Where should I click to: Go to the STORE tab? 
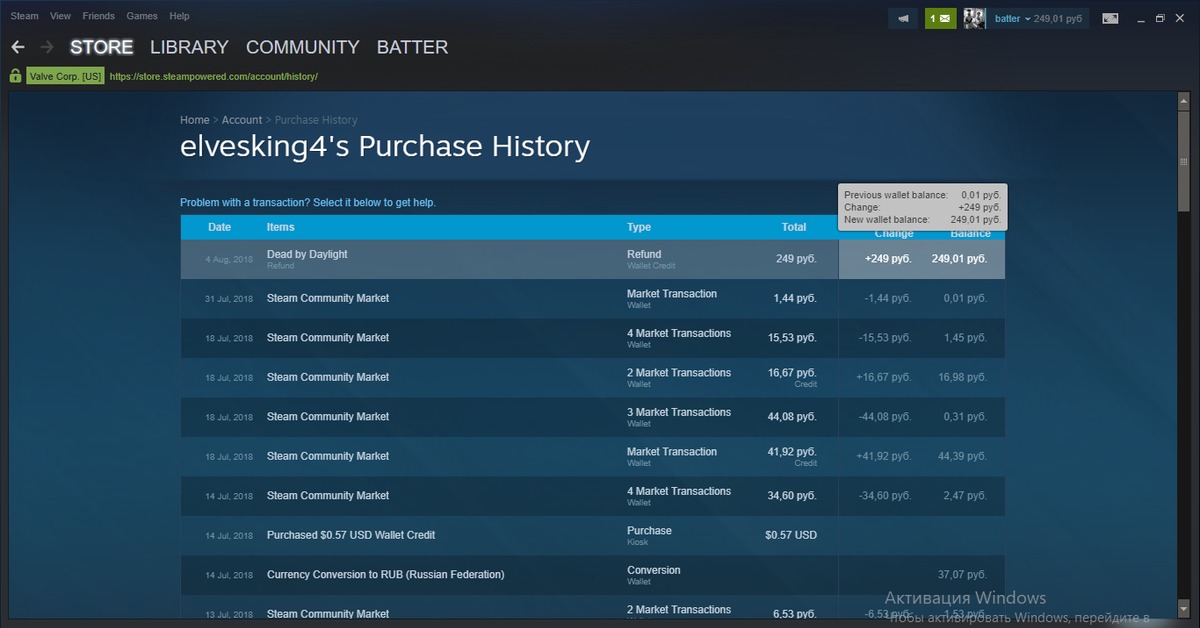pos(101,47)
